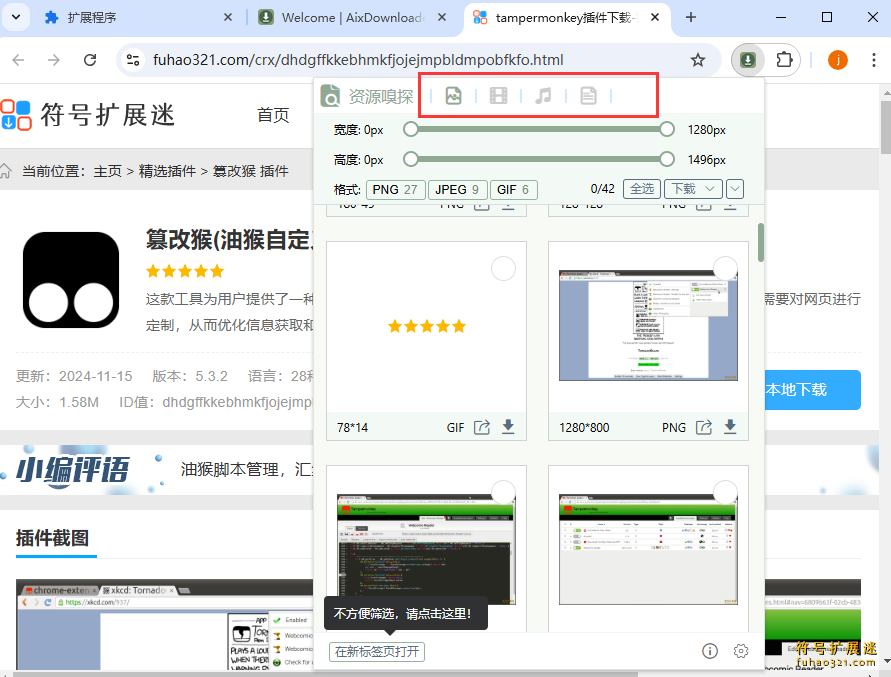Download the 1280*800 PNG image

point(730,426)
